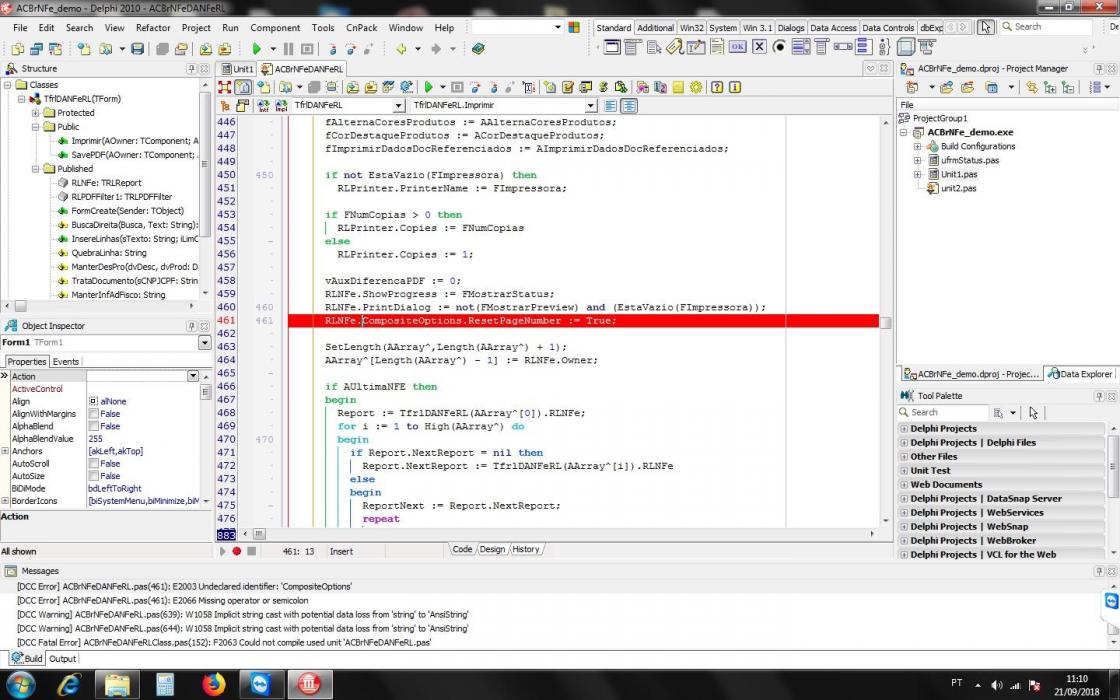Expand the Protected node in Structure tree

click(35, 113)
